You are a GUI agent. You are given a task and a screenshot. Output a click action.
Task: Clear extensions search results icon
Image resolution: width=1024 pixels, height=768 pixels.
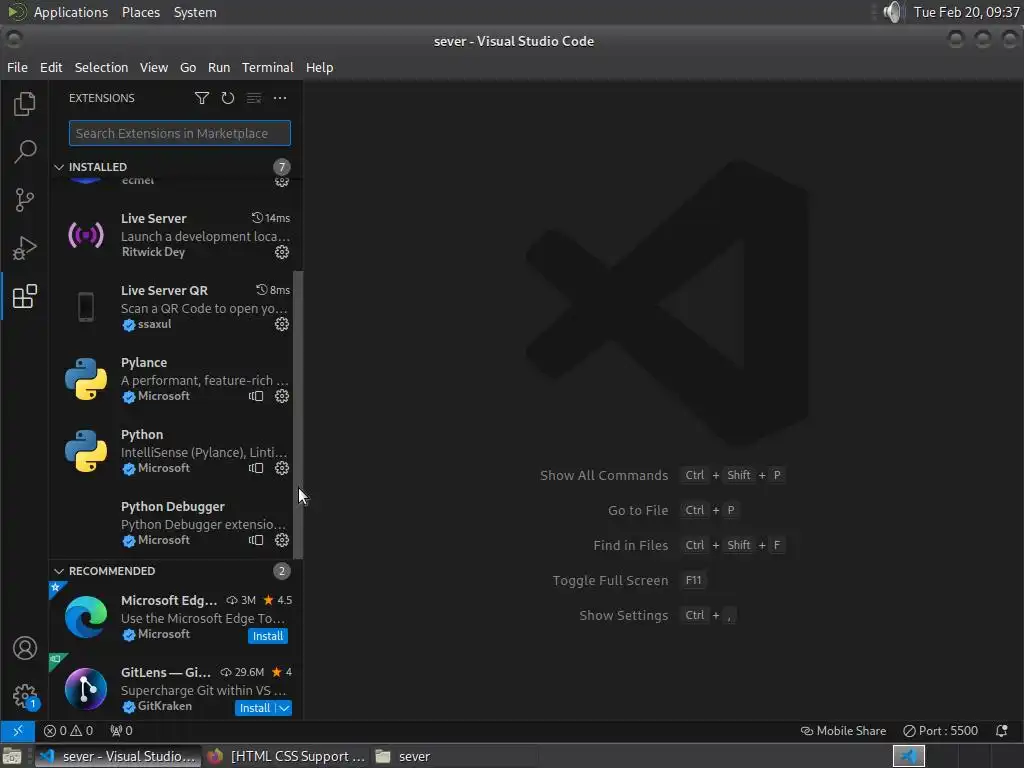tap(253, 98)
